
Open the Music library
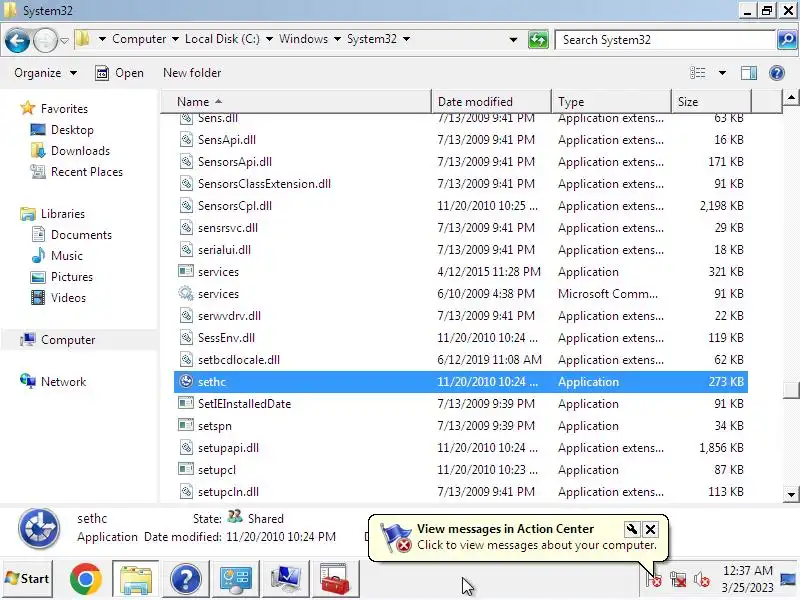tap(66, 255)
